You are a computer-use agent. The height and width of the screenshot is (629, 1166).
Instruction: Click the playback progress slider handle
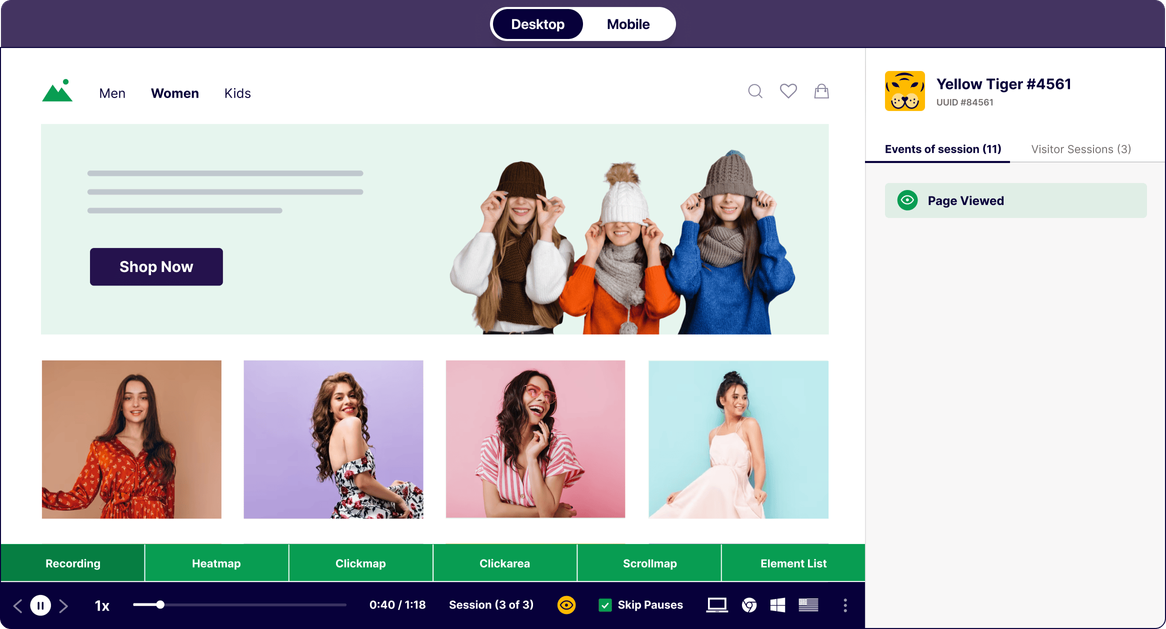click(160, 605)
